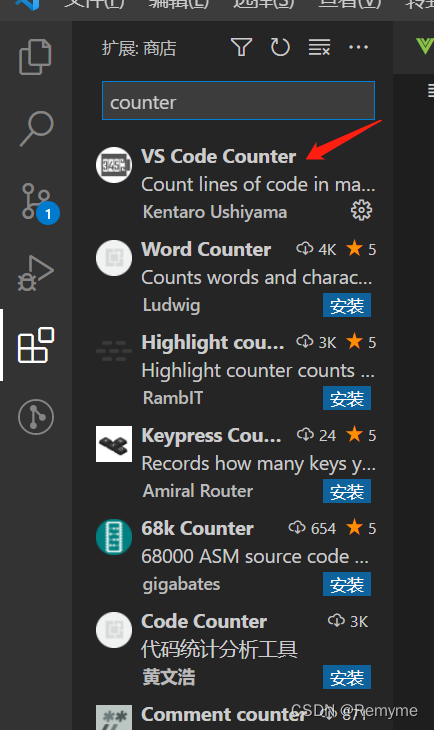Click the VS Code Counter extension icon

[x=114, y=165]
